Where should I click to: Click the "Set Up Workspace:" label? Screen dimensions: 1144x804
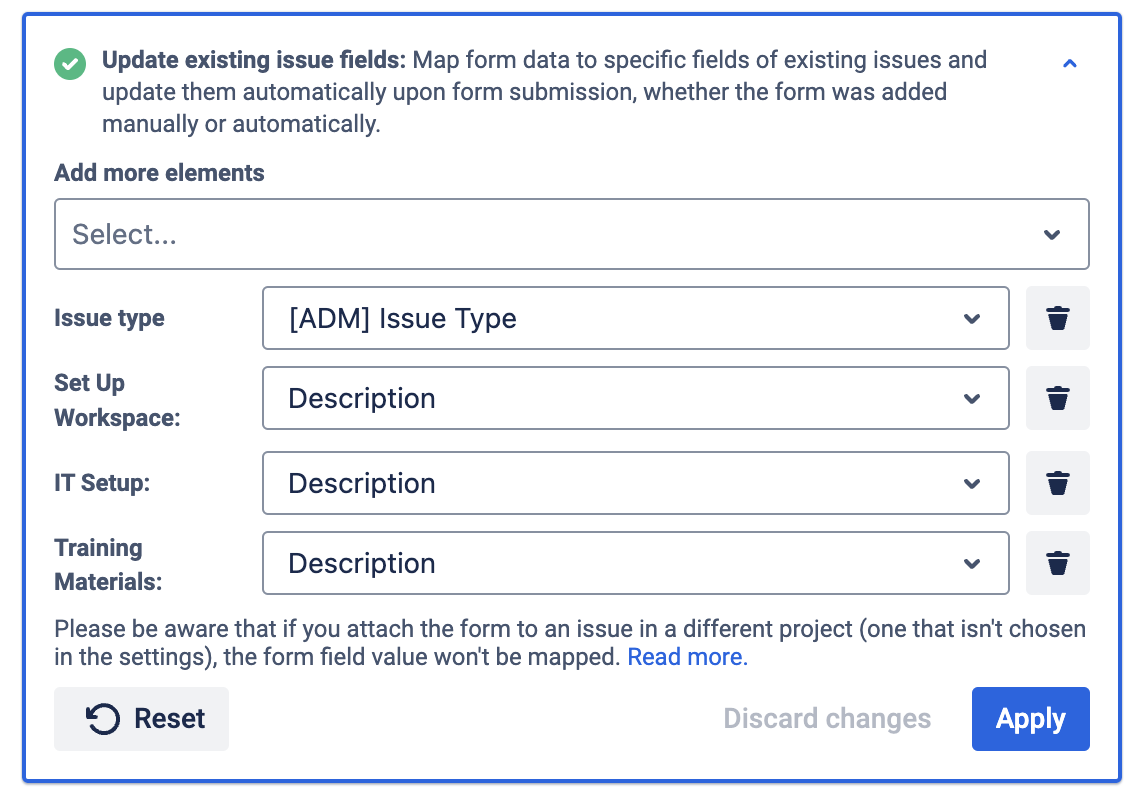pyautogui.click(x=117, y=400)
